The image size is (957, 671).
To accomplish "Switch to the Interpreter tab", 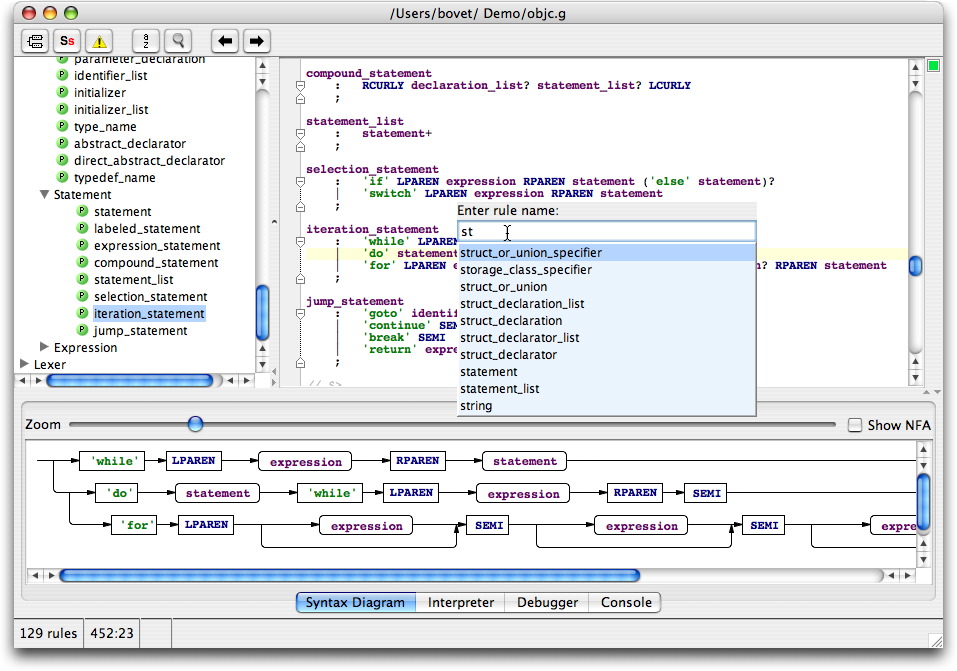I will click(x=460, y=603).
